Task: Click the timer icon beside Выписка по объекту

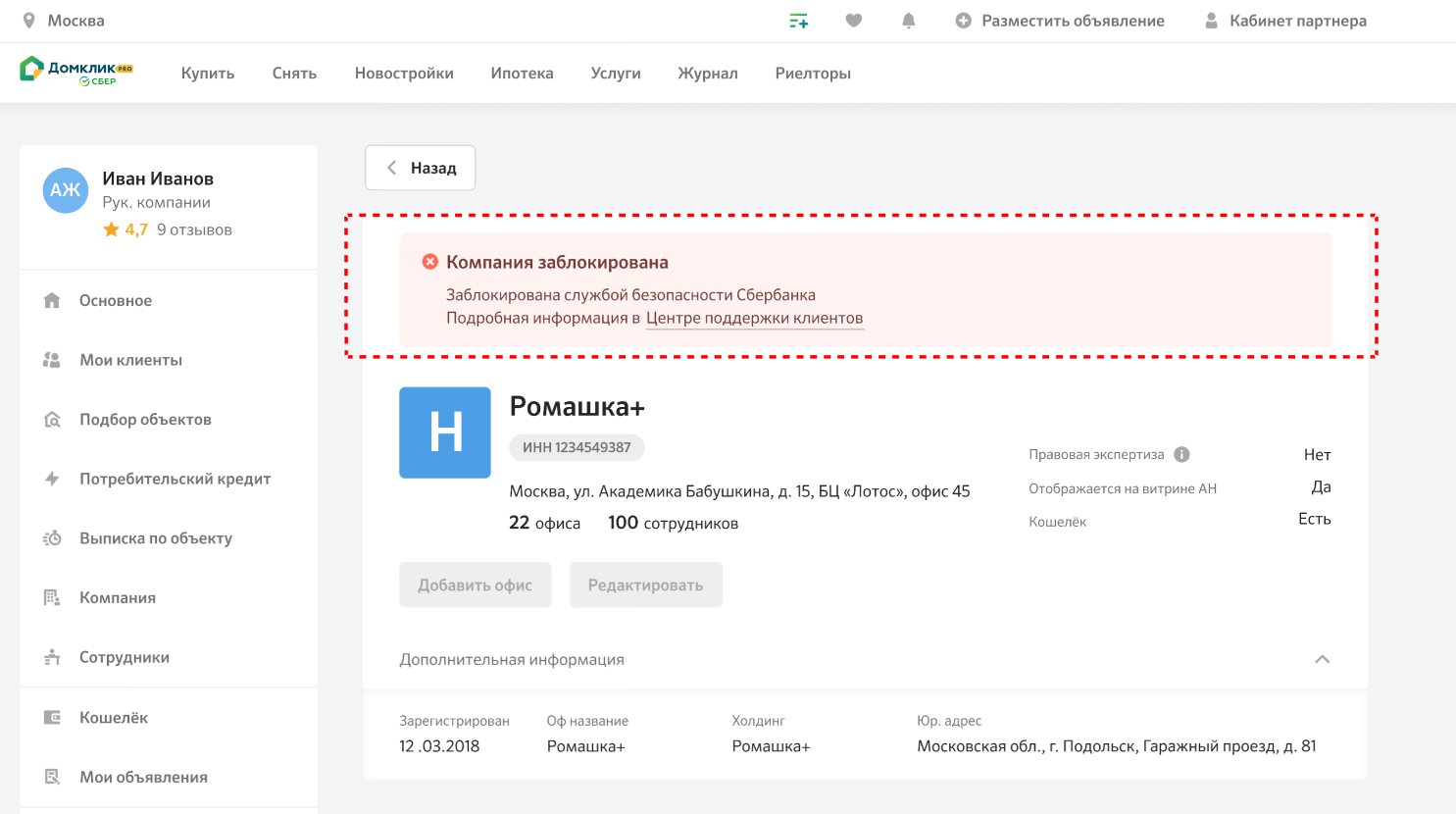Action: coord(52,538)
